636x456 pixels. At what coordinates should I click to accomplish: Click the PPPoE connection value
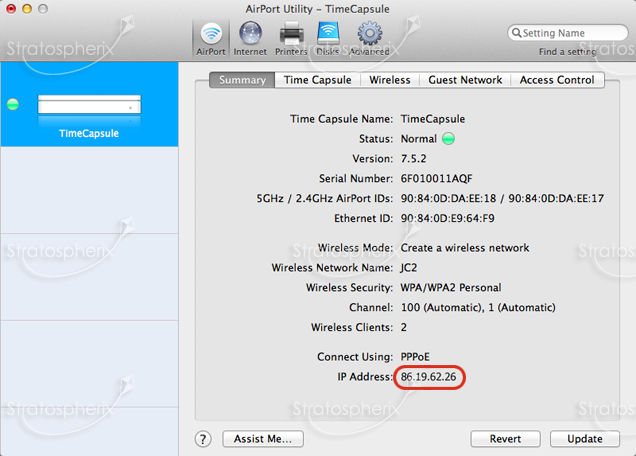[x=415, y=357]
